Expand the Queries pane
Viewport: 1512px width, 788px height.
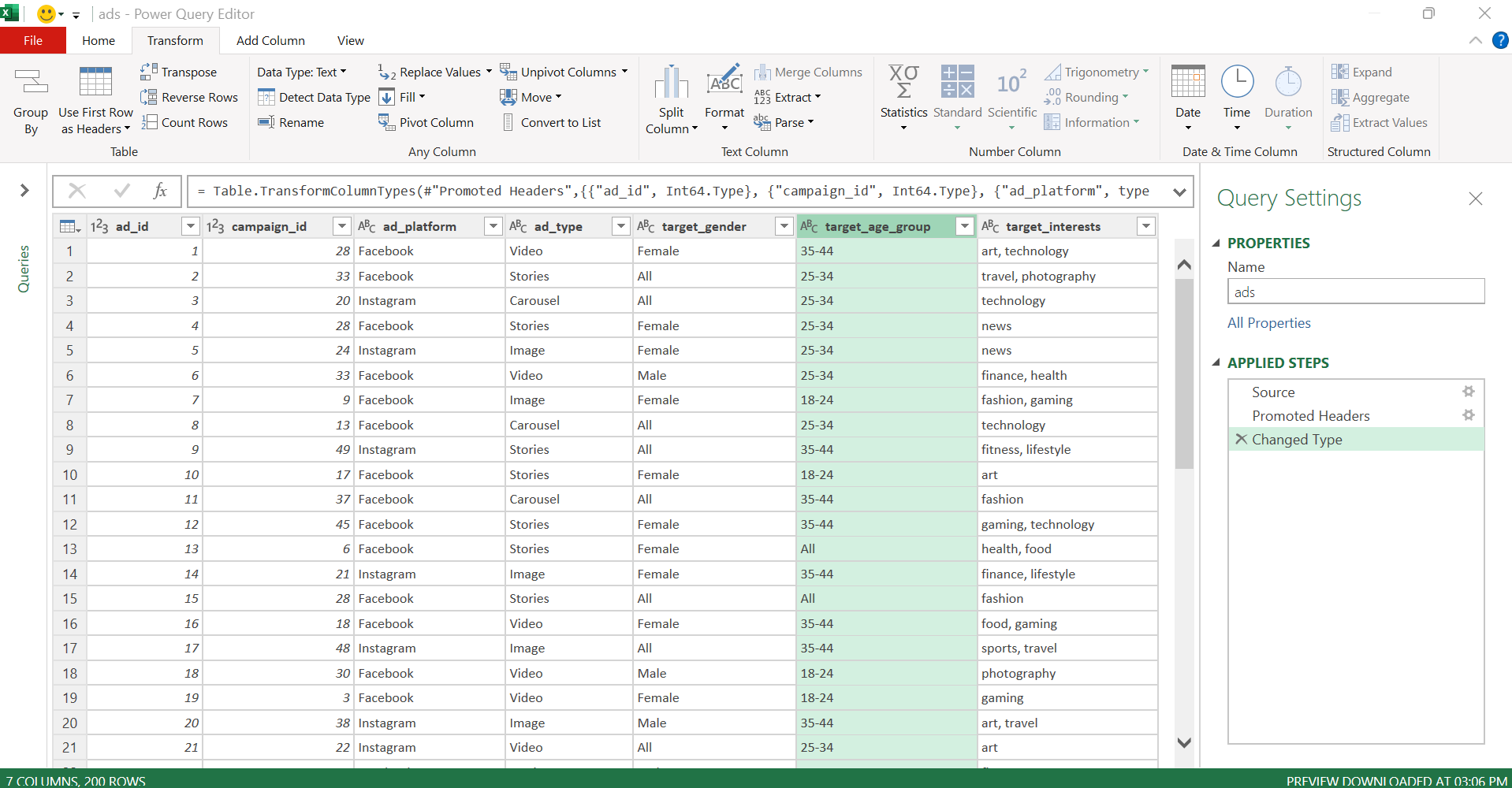tap(24, 190)
